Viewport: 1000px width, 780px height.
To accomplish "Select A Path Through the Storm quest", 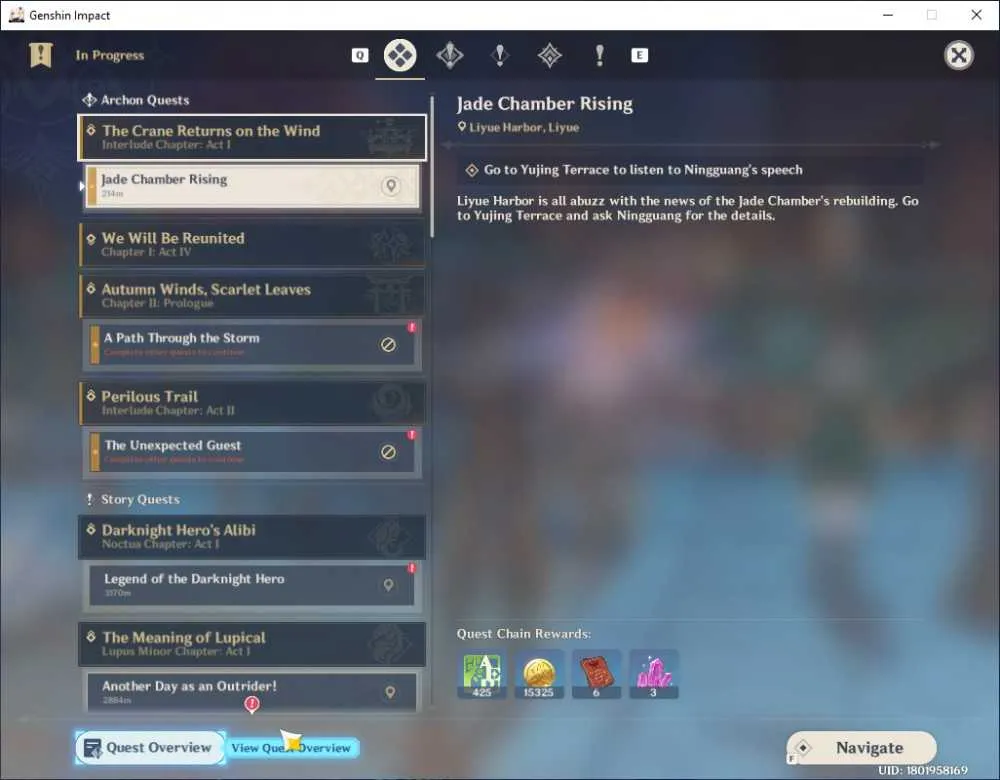I will 252,344.
